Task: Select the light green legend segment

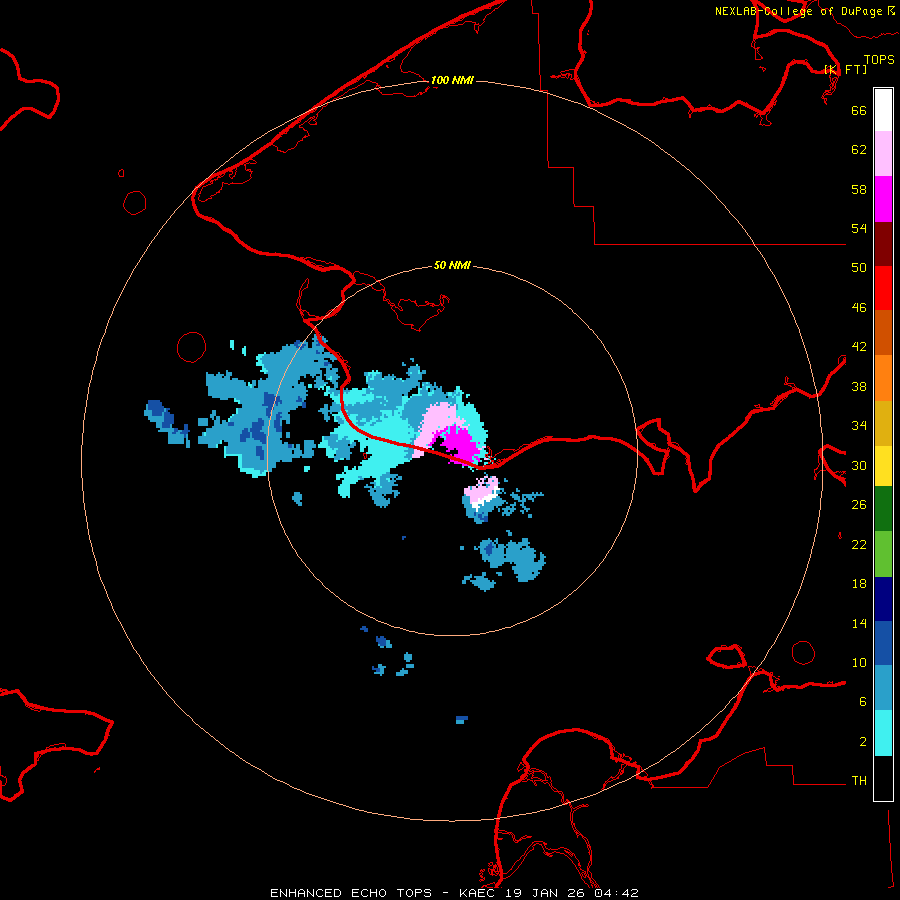Action: click(883, 554)
